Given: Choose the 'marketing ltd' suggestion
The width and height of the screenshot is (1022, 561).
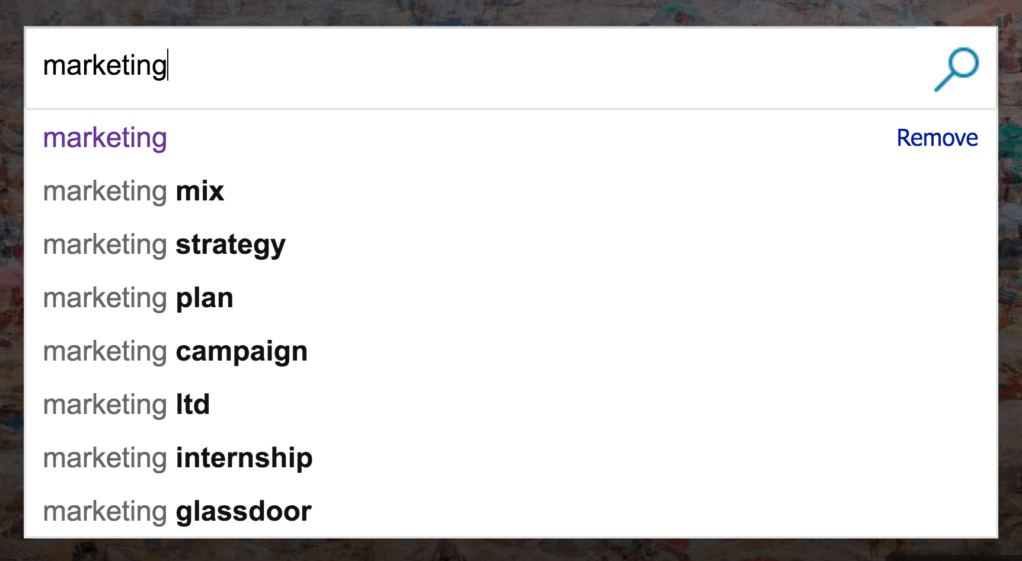Looking at the screenshot, I should pos(126,405).
